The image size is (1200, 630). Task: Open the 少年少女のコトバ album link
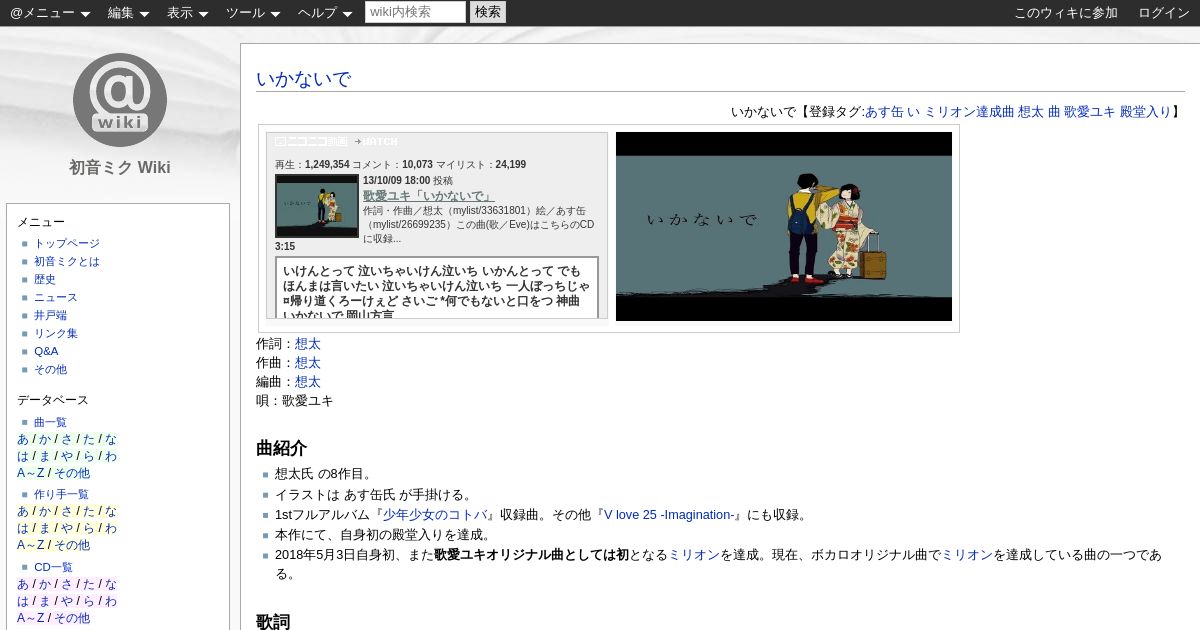pyautogui.click(x=435, y=515)
